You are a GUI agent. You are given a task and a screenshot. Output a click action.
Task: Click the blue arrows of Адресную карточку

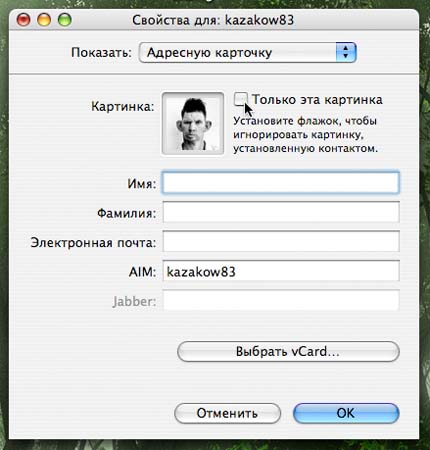click(346, 52)
